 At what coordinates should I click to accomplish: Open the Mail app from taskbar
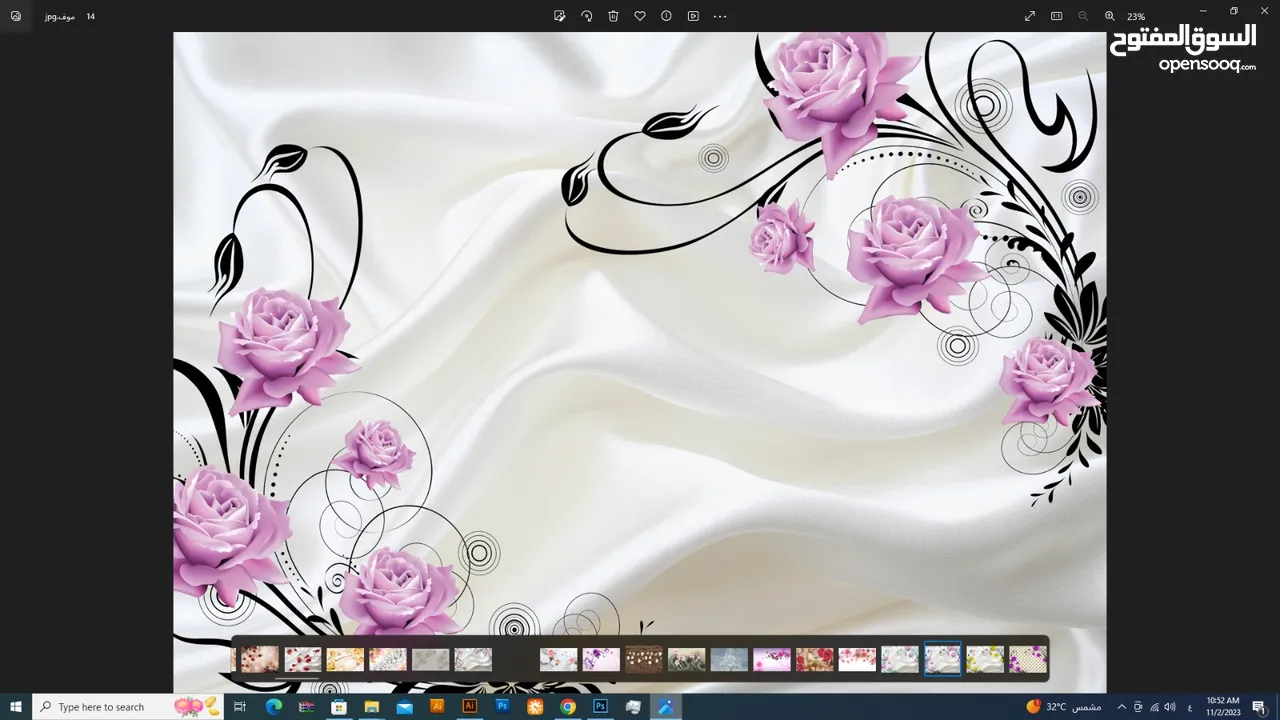pos(404,707)
